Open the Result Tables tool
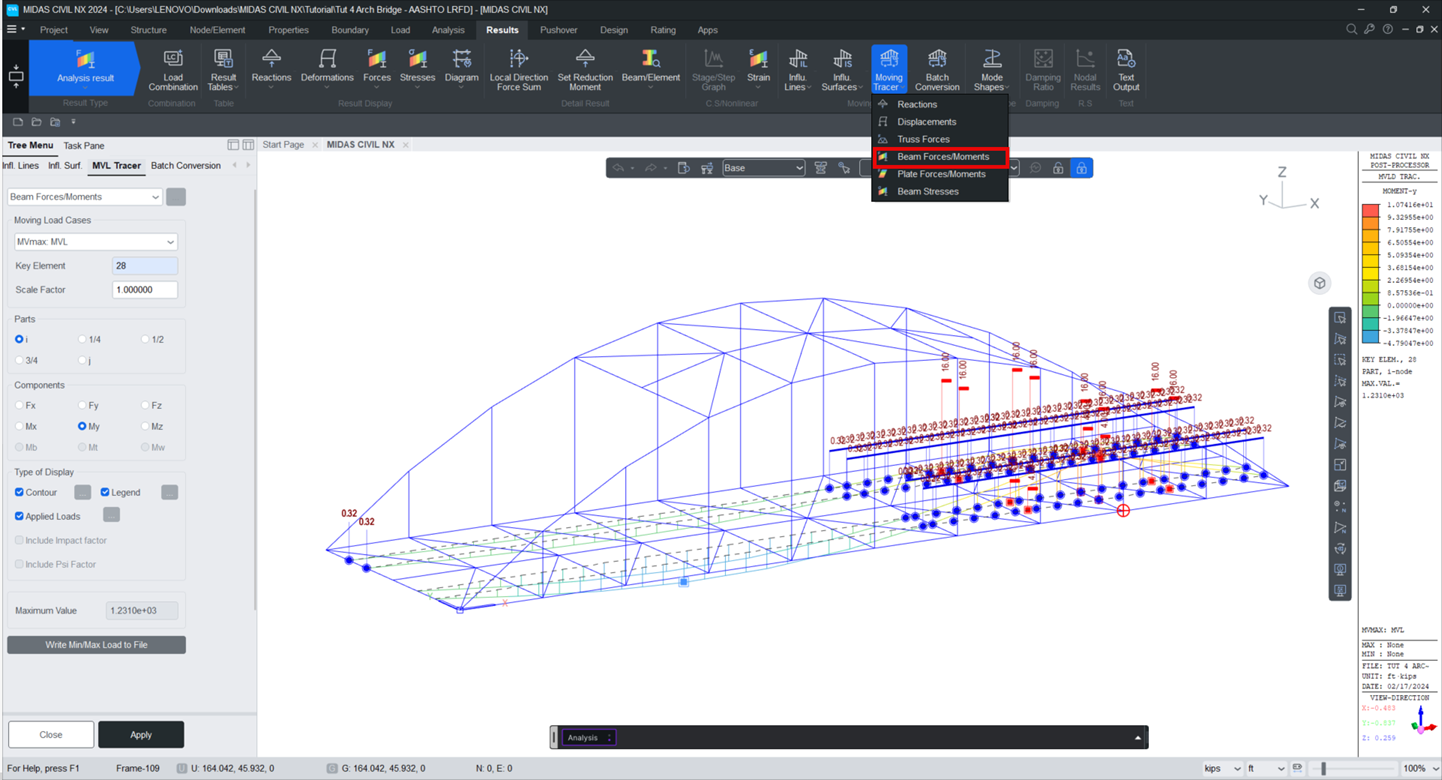 pos(223,70)
